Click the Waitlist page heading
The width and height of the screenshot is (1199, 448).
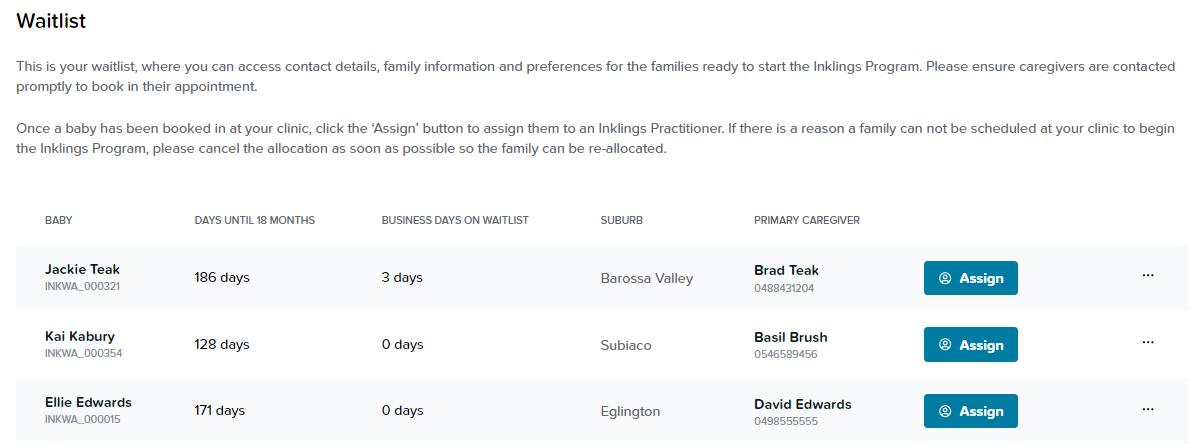pyautogui.click(x=50, y=20)
